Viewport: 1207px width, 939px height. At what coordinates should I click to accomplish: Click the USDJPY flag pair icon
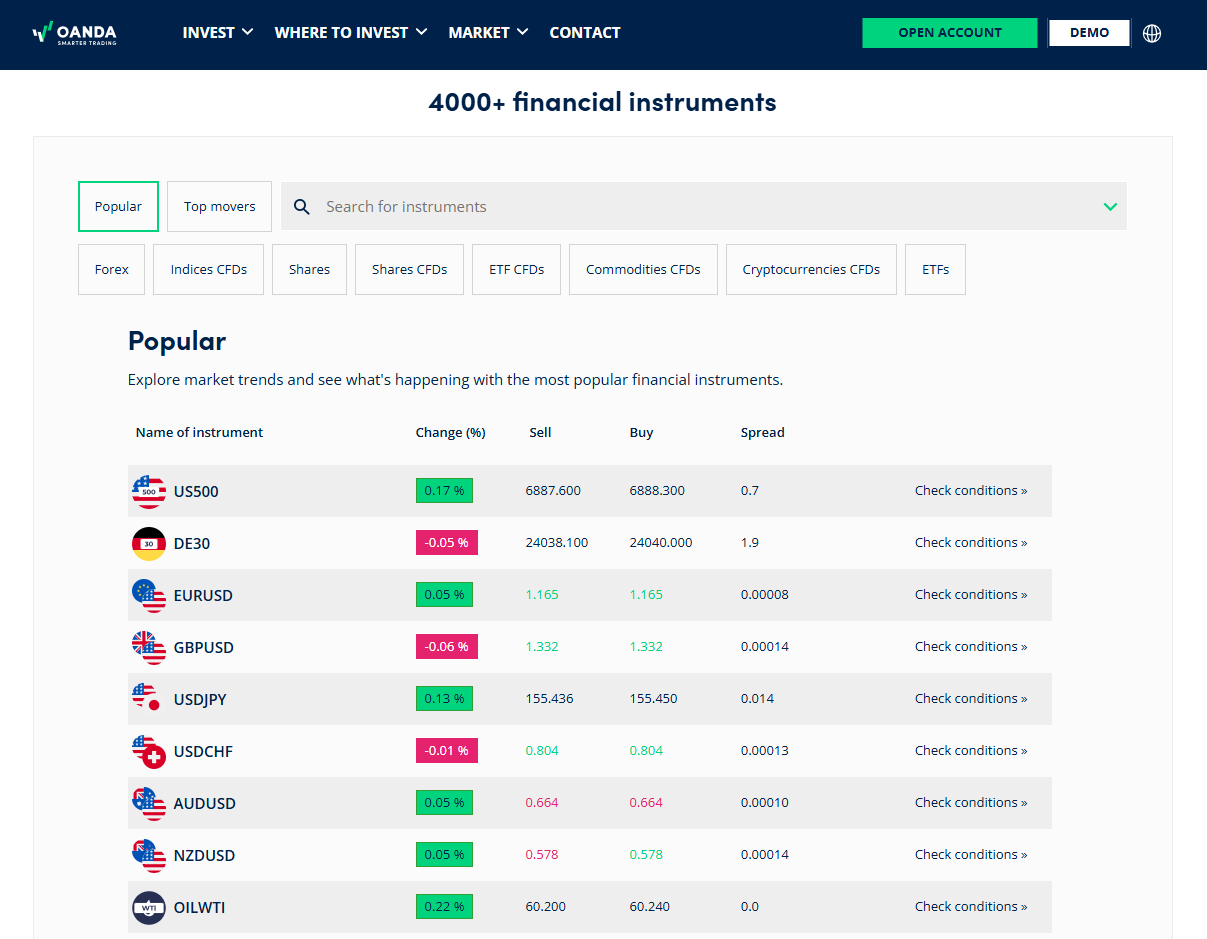pos(149,699)
